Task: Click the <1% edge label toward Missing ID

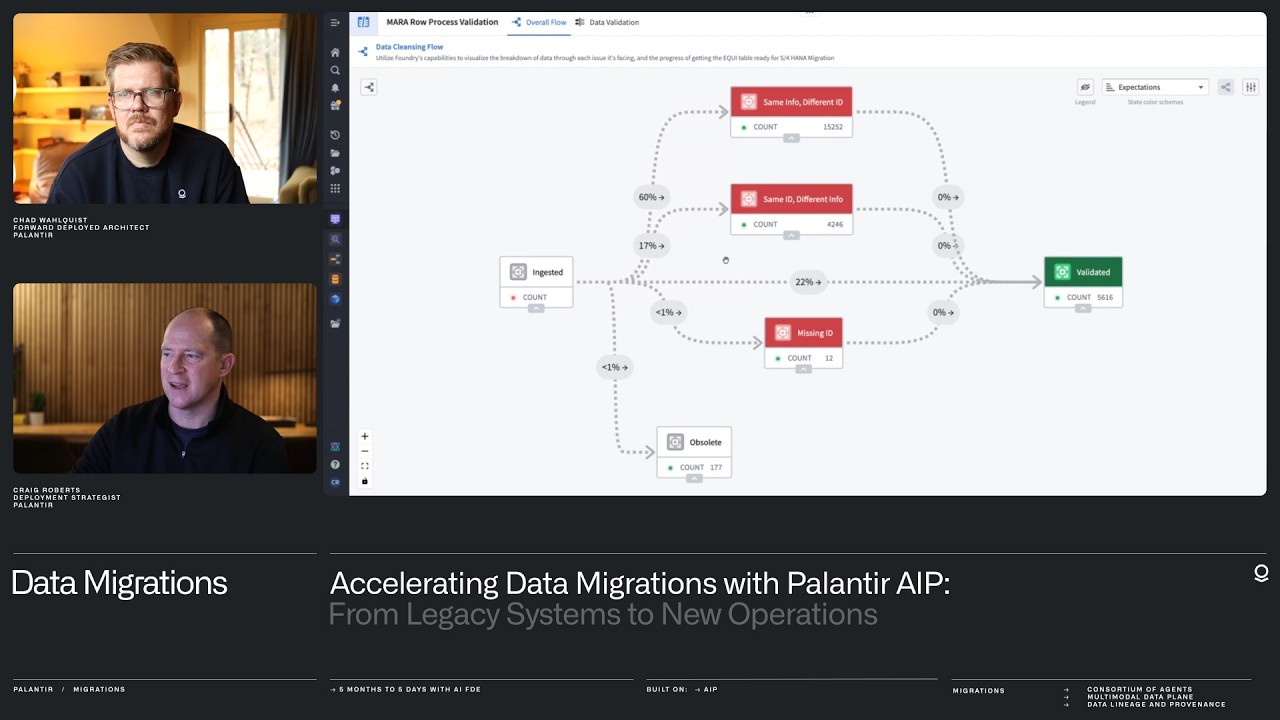Action: tap(668, 312)
